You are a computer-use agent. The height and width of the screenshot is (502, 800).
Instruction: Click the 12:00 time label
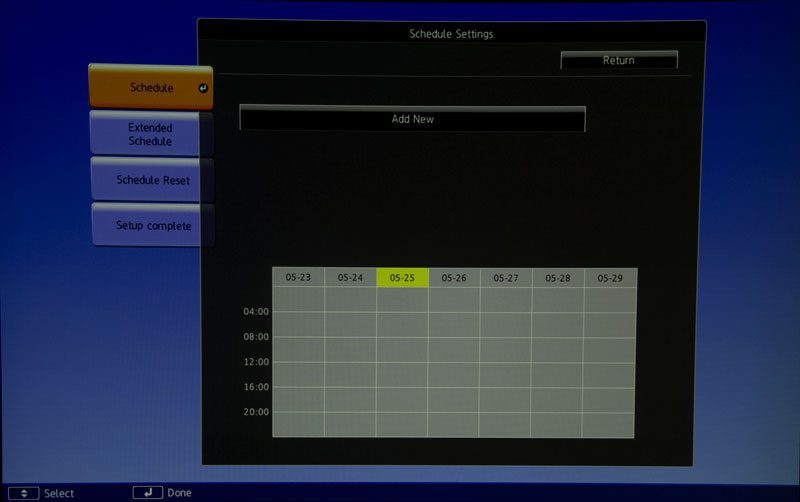(256, 362)
